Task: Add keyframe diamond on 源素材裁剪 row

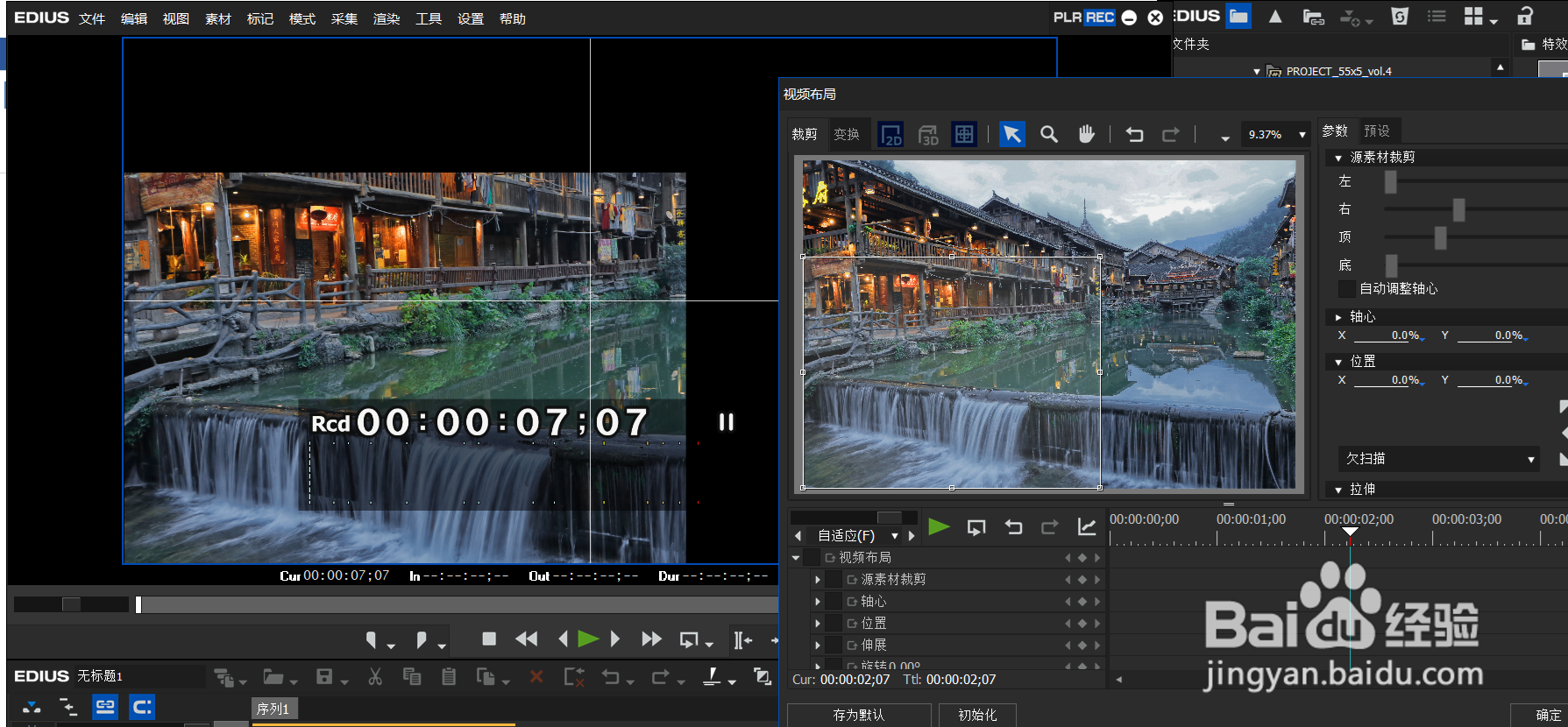Action: 1082,580
